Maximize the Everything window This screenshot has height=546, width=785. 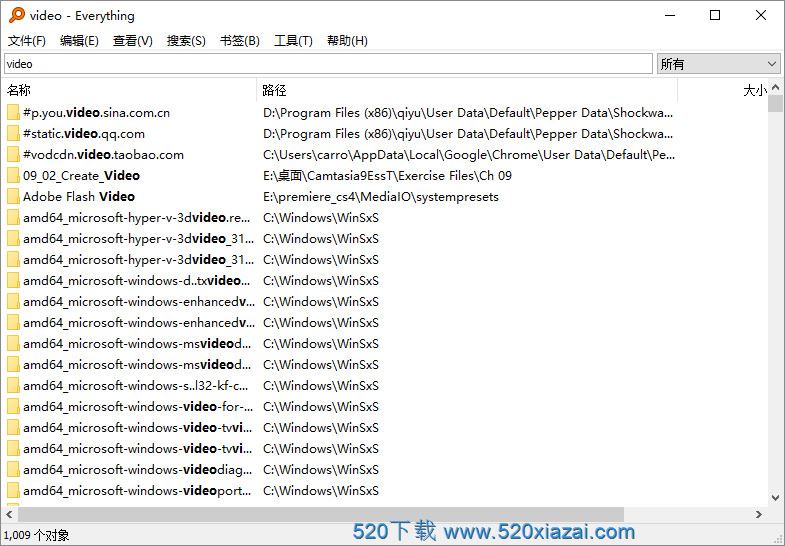tap(715, 16)
